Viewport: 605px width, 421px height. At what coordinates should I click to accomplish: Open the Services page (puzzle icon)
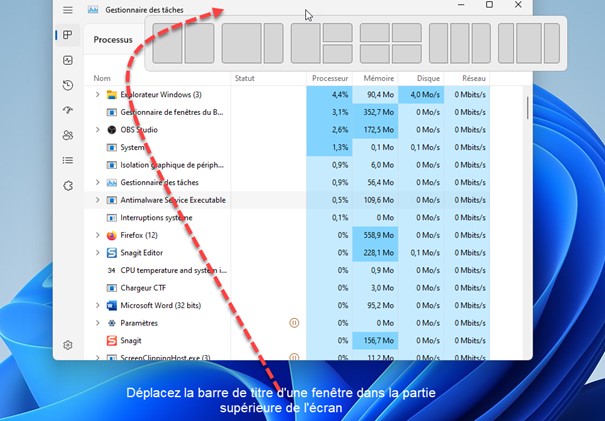click(68, 186)
